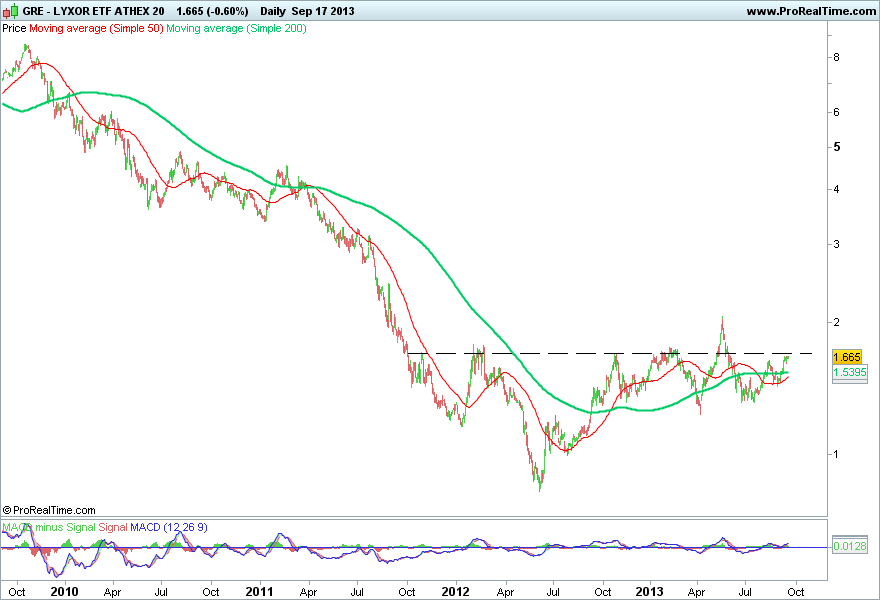880x600 pixels.
Task: Click price axis label 4
Action: [836, 189]
